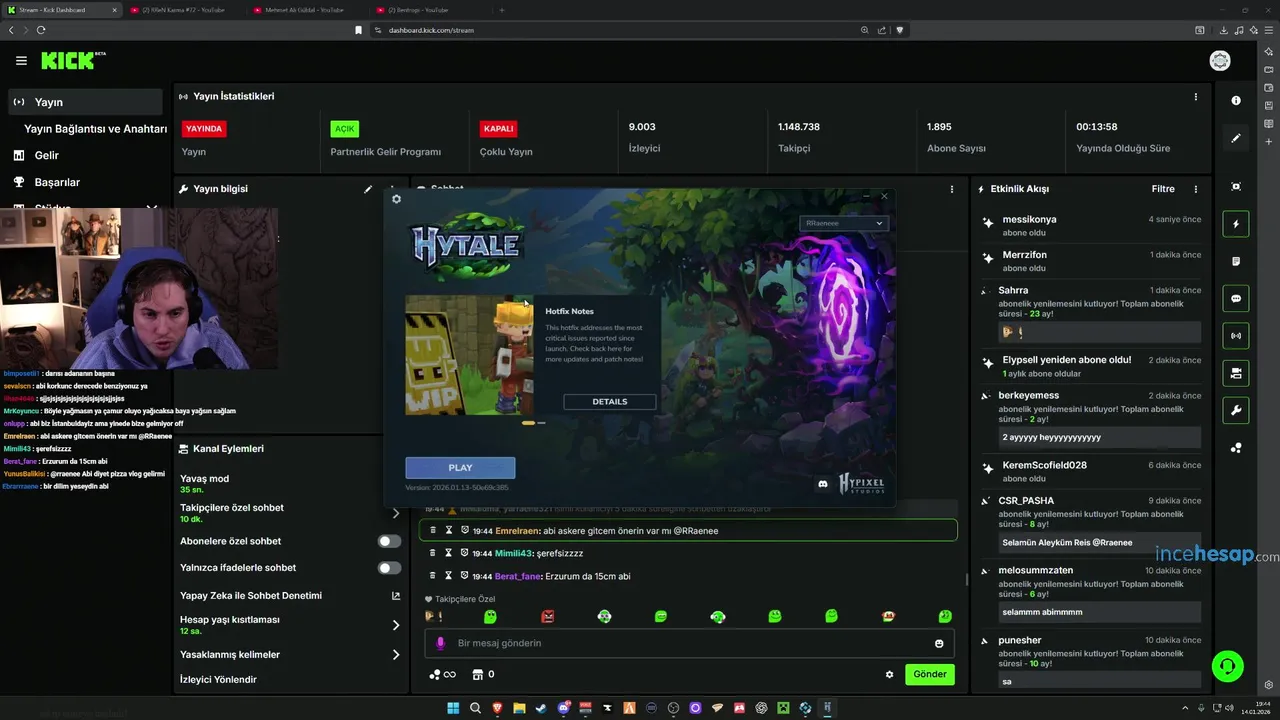Select Yayın in the sidebar
This screenshot has height=720, width=1280.
coord(85,102)
